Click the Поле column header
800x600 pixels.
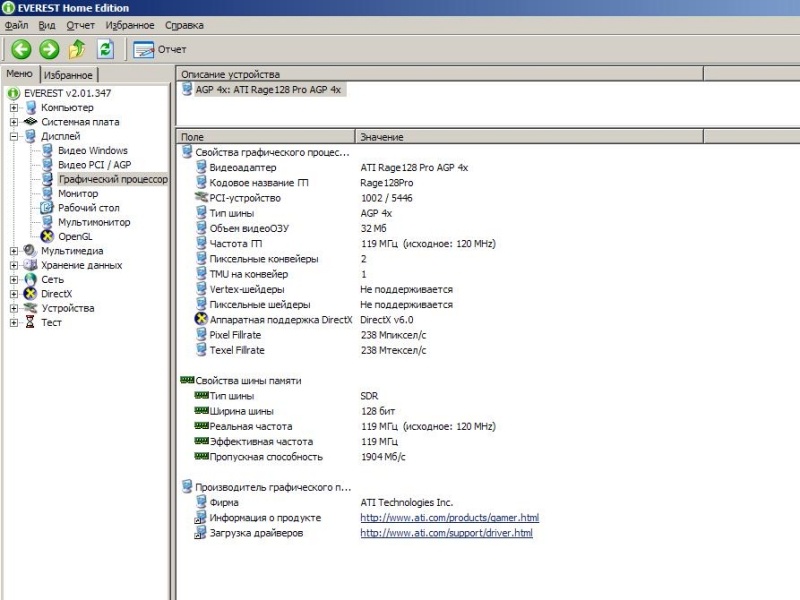point(266,137)
